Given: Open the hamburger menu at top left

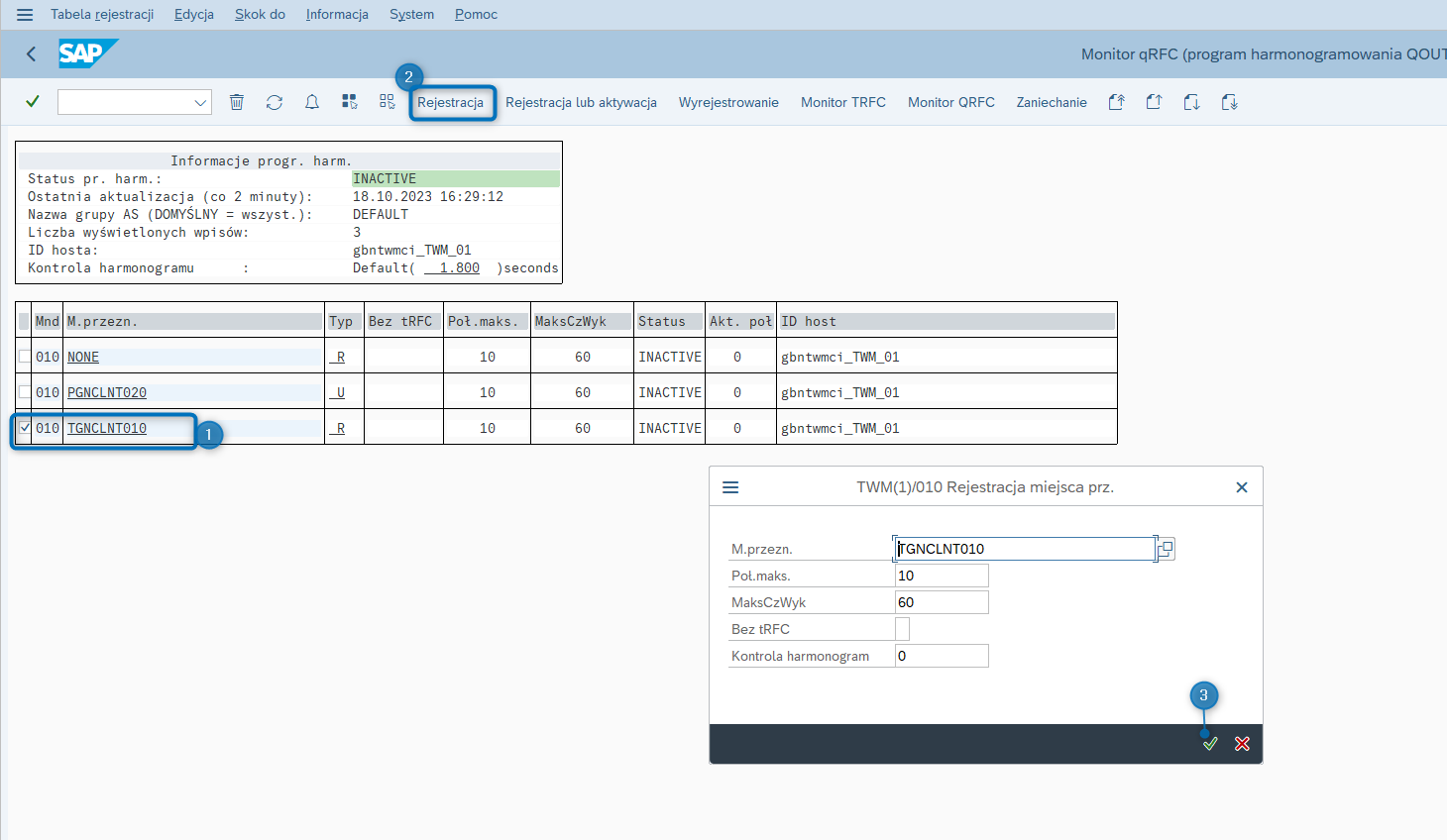Looking at the screenshot, I should click(25, 15).
